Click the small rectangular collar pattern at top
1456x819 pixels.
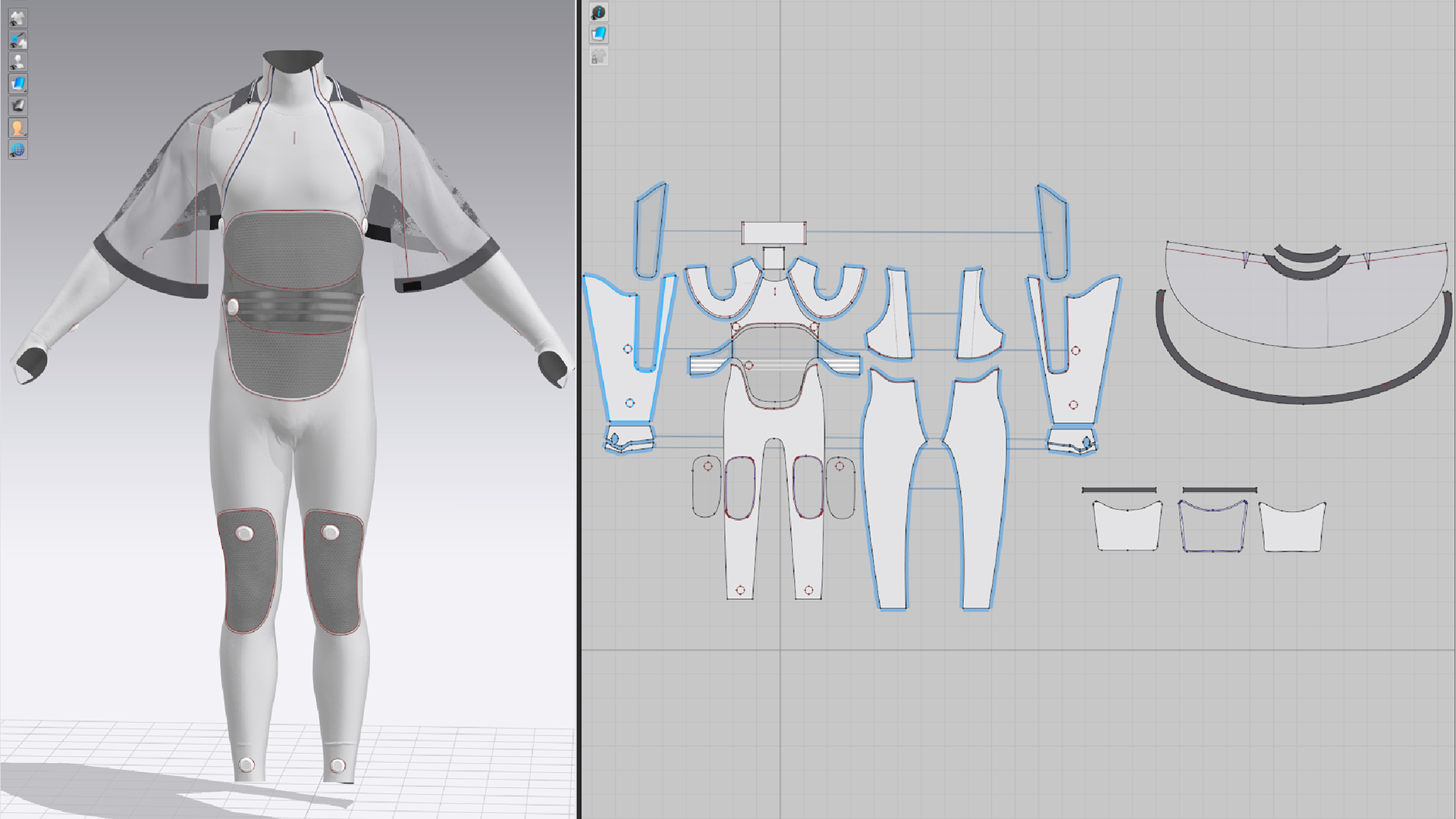pos(773,232)
